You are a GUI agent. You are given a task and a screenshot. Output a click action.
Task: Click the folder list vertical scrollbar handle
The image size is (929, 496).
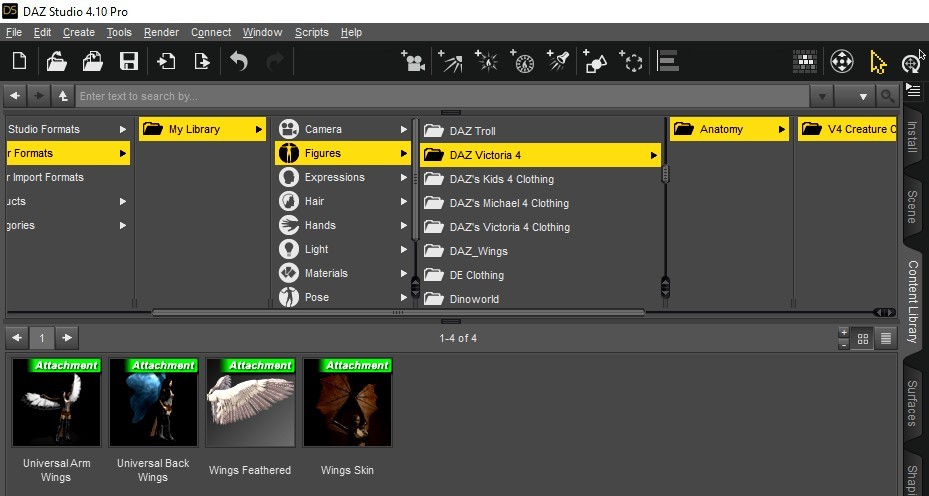[665, 173]
